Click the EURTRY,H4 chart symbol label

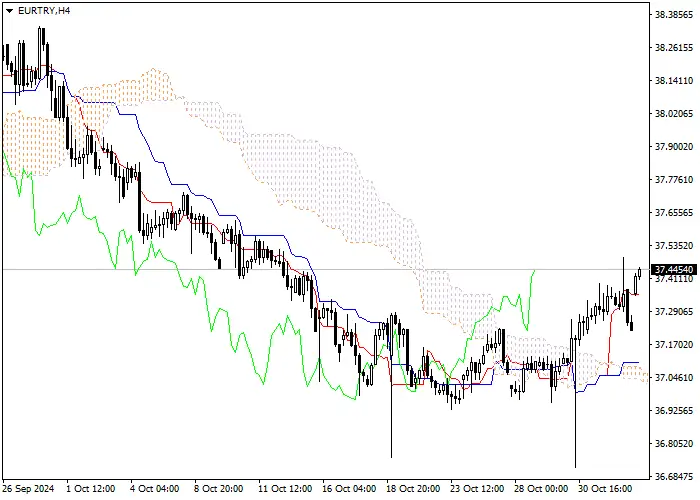[44, 11]
